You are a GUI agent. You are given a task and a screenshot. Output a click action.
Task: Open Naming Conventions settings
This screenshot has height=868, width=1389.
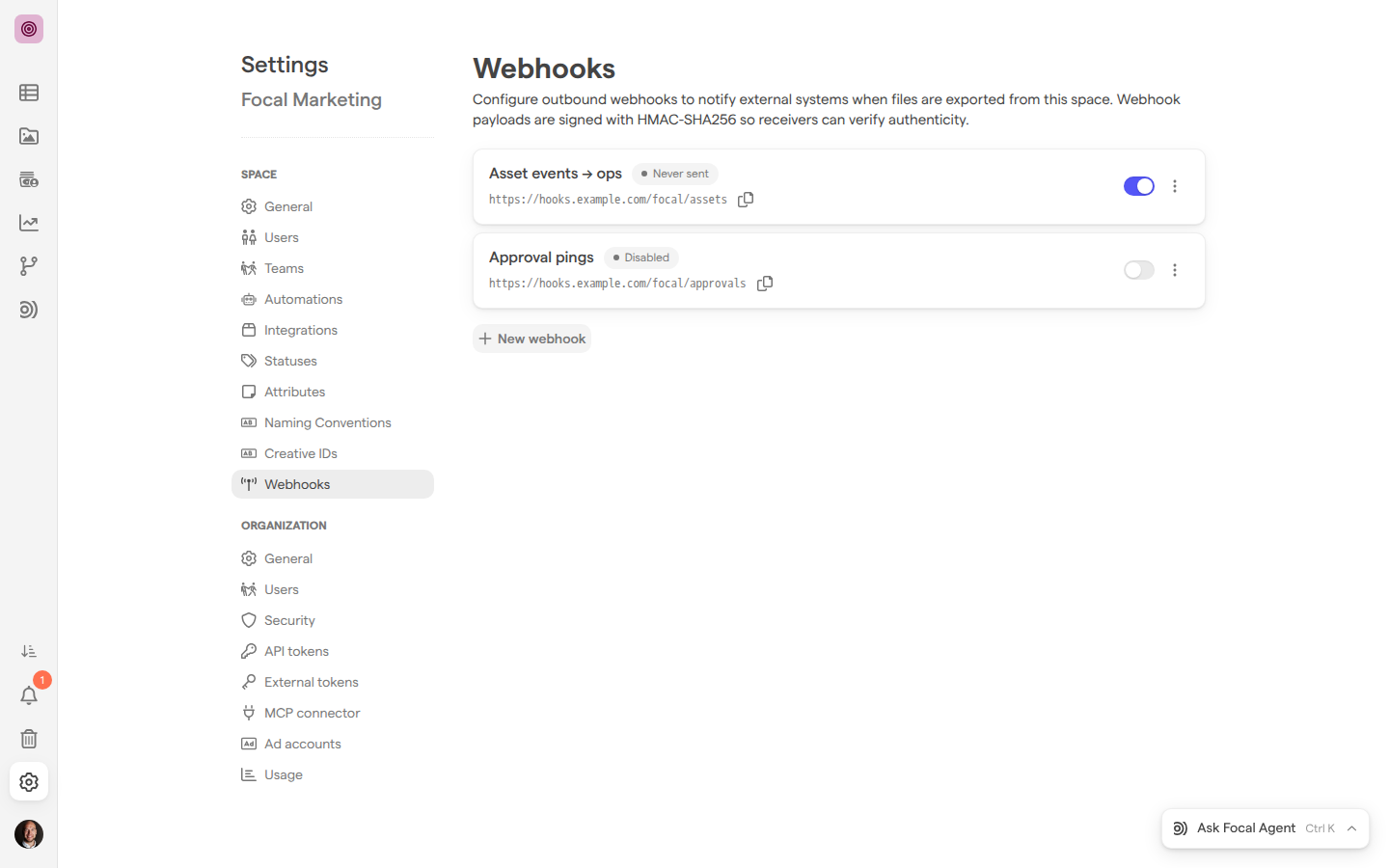pos(333,422)
